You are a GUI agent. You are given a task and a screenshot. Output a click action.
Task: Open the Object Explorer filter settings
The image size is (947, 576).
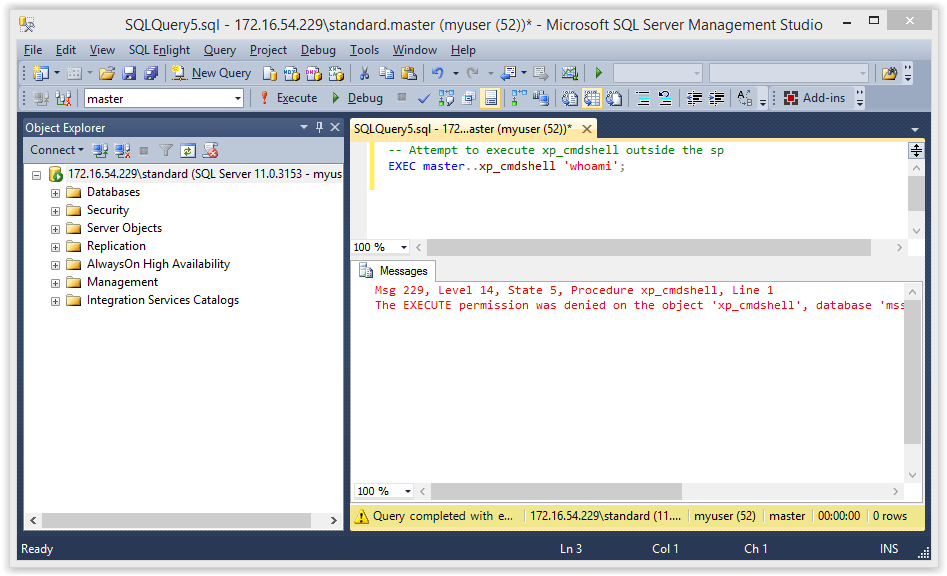point(166,150)
